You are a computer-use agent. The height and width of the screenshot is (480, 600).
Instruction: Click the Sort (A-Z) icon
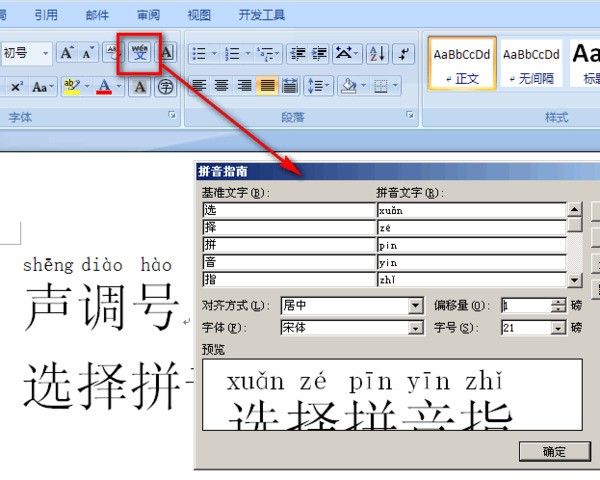(377, 53)
